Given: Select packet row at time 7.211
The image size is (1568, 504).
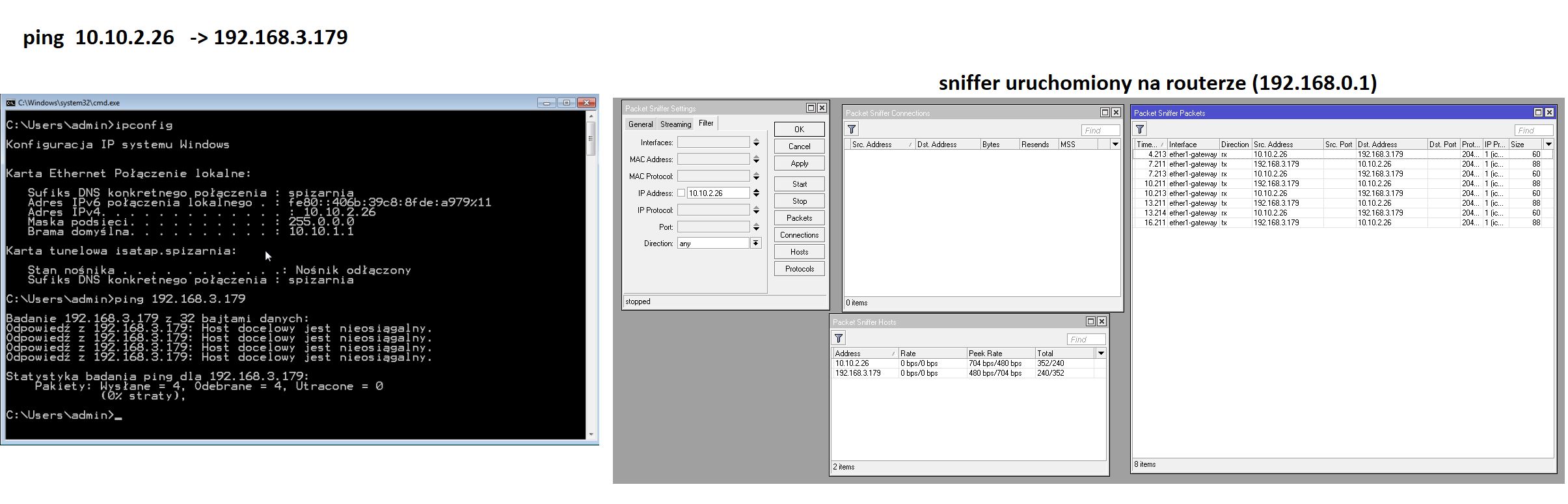Looking at the screenshot, I should coord(1343,164).
